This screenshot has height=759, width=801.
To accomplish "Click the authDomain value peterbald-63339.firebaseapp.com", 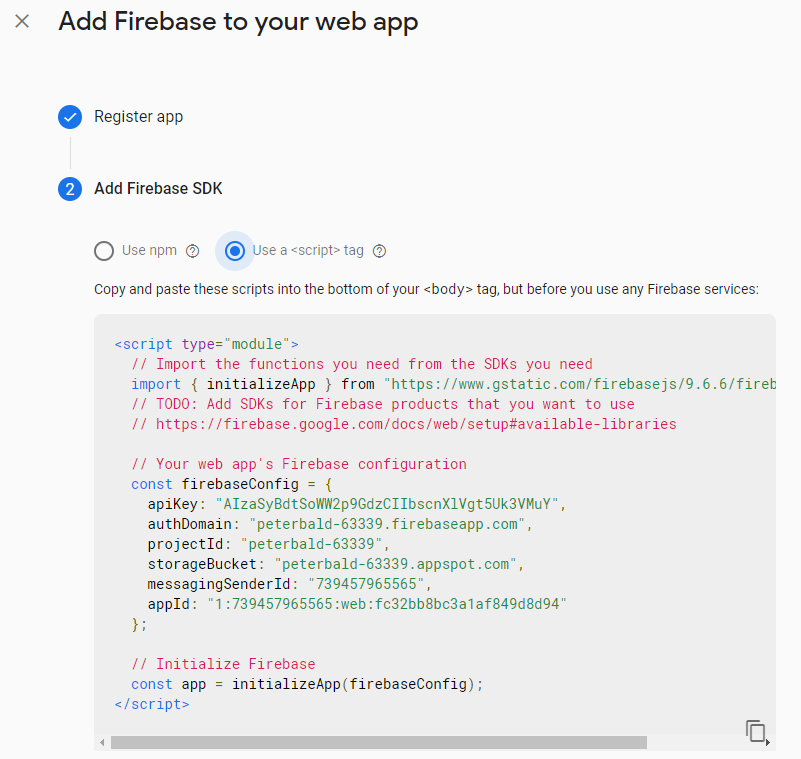I will pos(387,524).
